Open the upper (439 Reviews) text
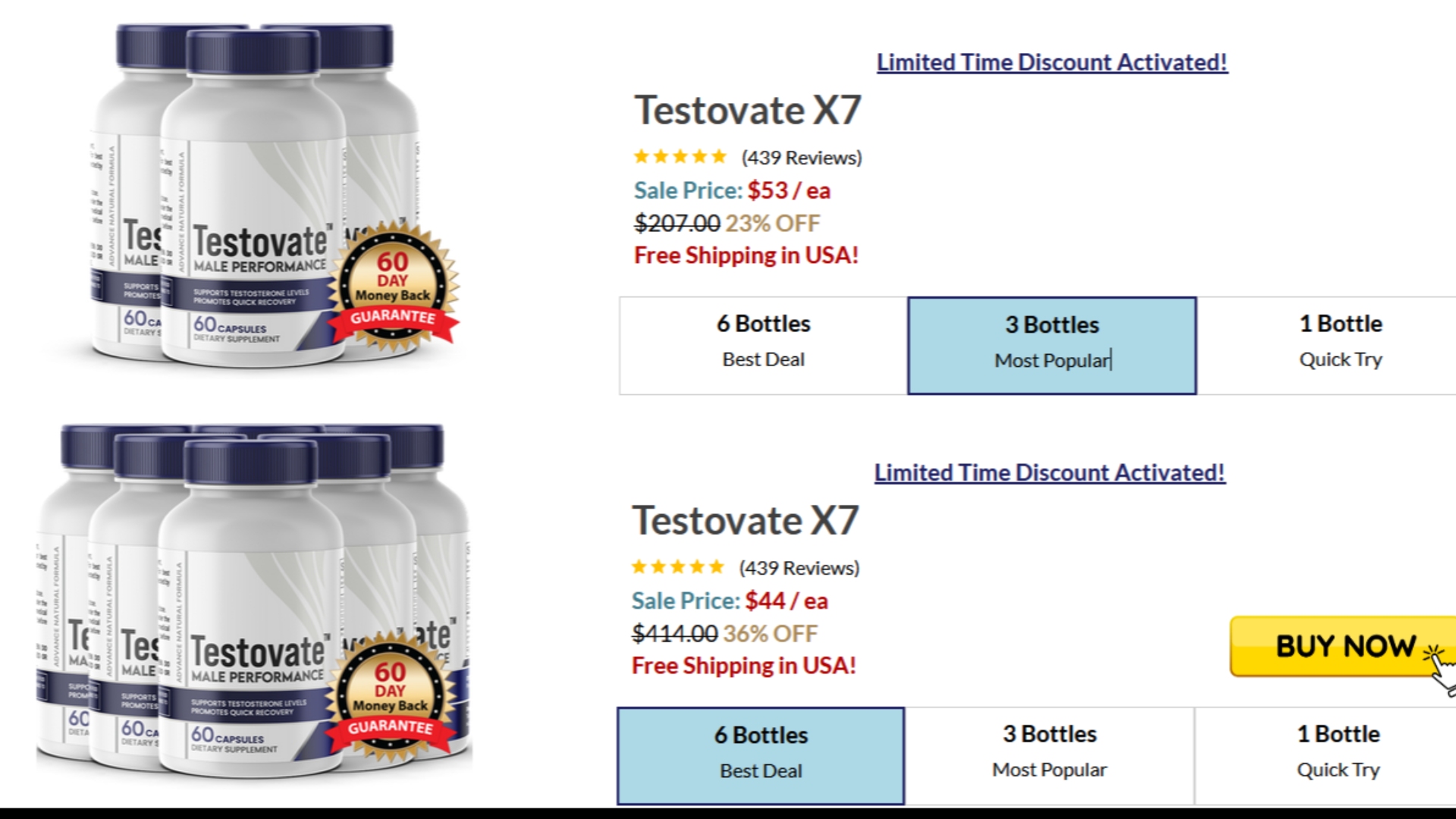 click(802, 158)
